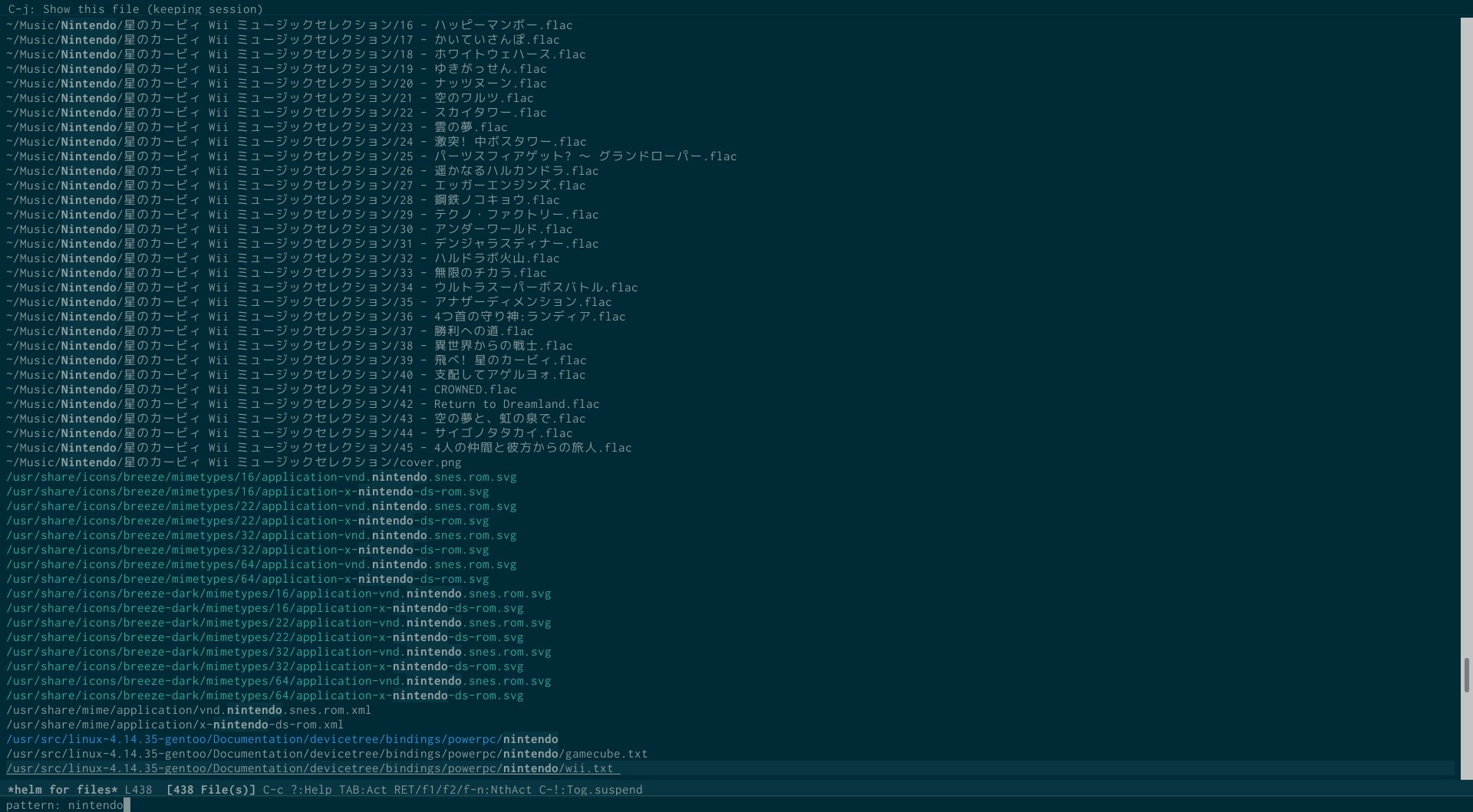Select /usr/share/mime/application/vnd.nintendo.snes.rom.xml
1473x812 pixels.
coord(189,710)
